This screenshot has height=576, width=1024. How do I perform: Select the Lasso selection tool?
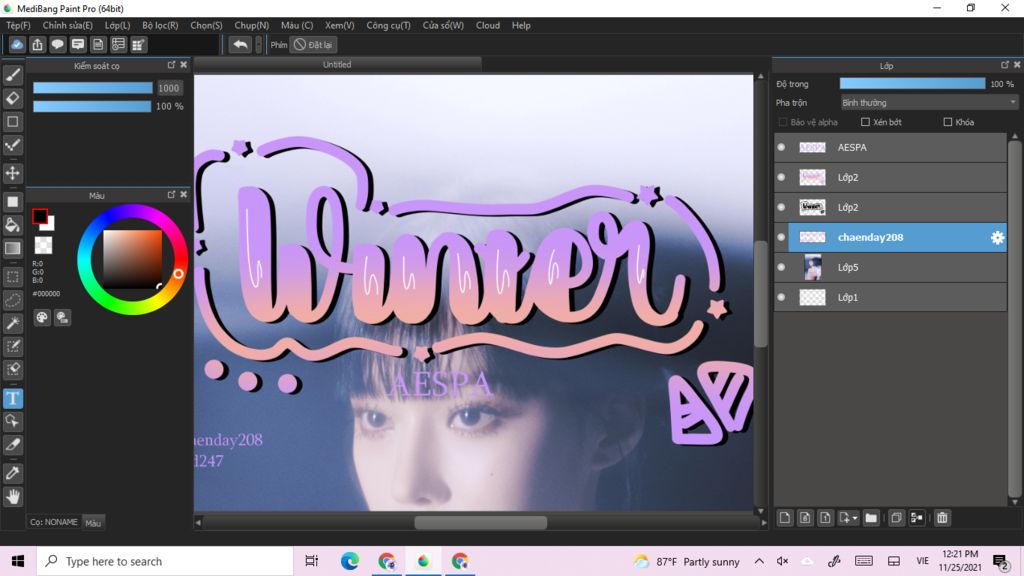(x=12, y=300)
